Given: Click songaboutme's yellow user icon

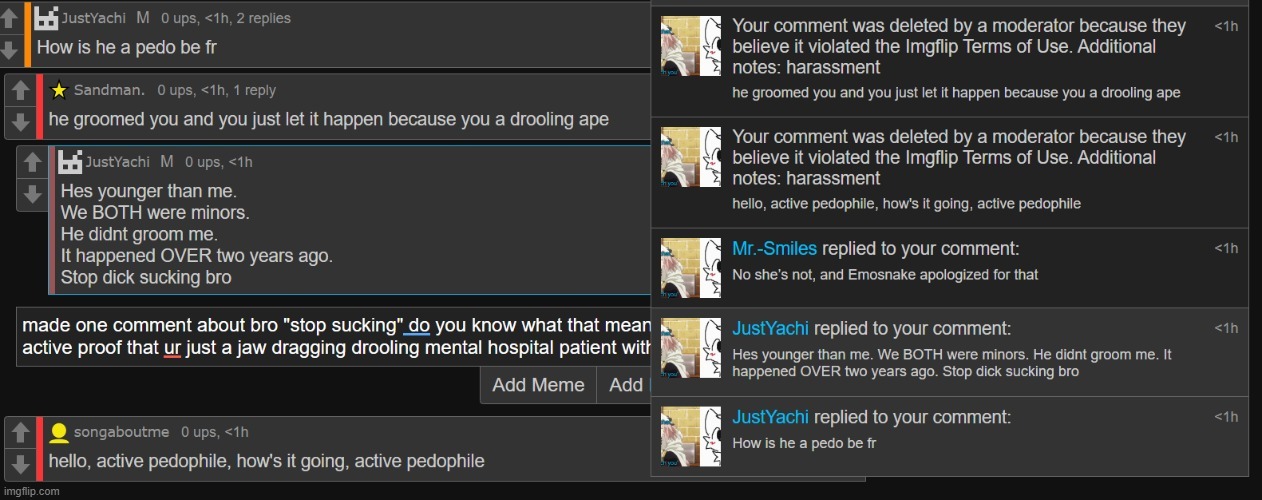Looking at the screenshot, I should tap(59, 432).
